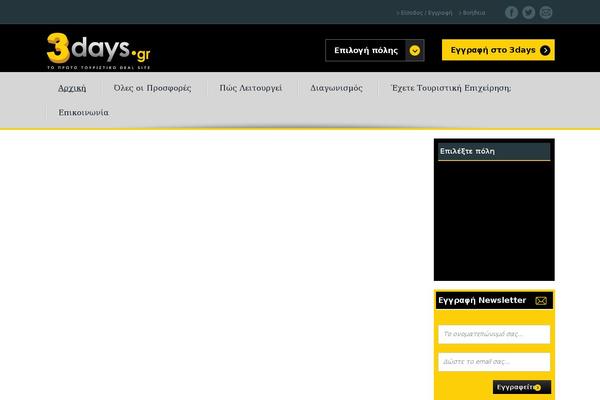Click the 3days.gr logo

tap(99, 51)
